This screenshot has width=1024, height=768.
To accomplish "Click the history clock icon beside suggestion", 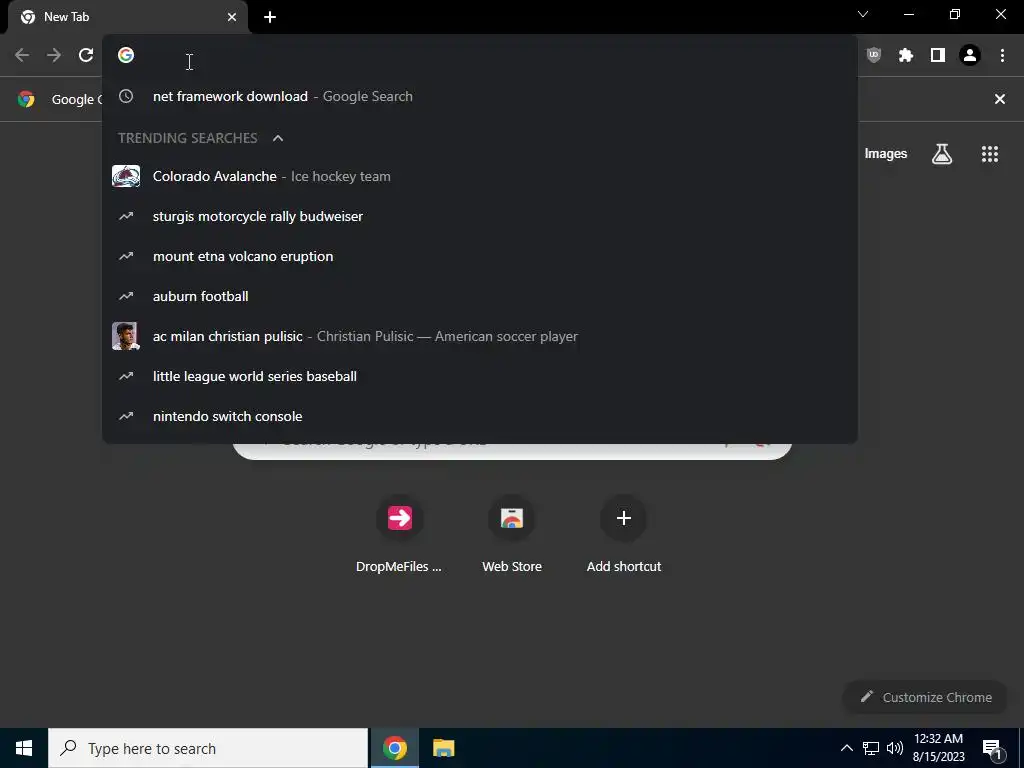I will (125, 96).
